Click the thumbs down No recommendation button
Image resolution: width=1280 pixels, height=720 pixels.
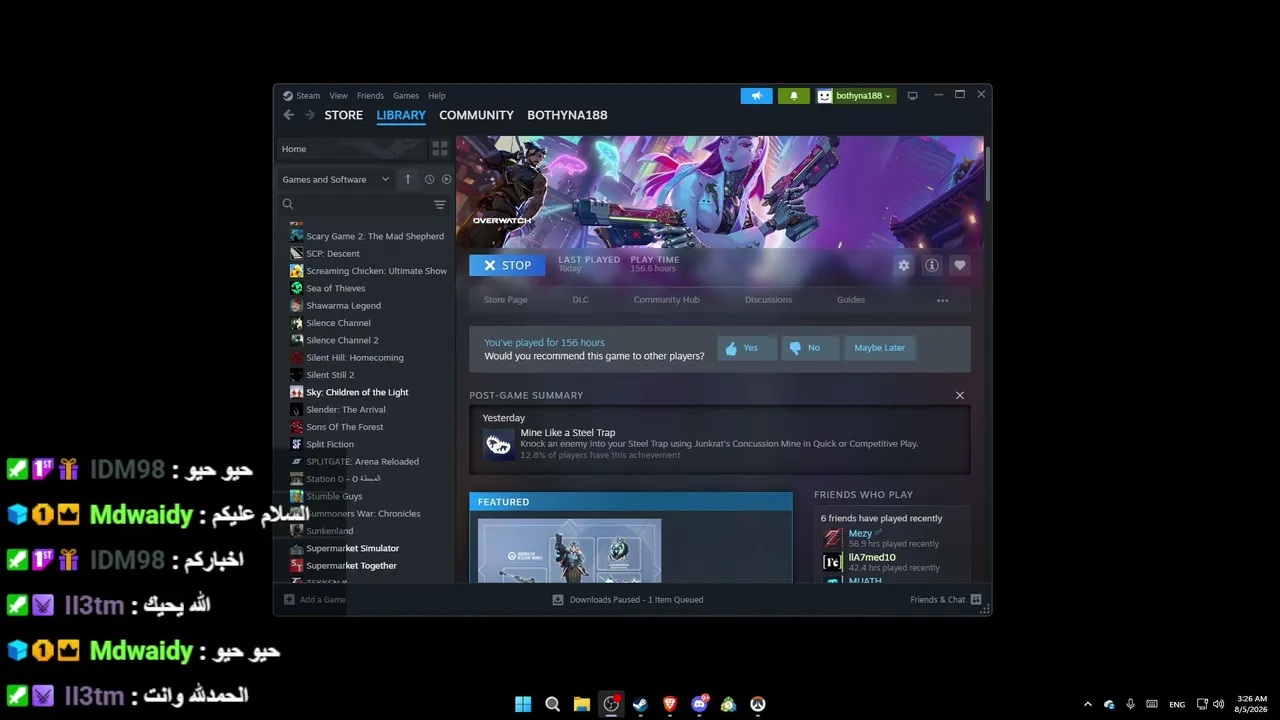click(809, 348)
